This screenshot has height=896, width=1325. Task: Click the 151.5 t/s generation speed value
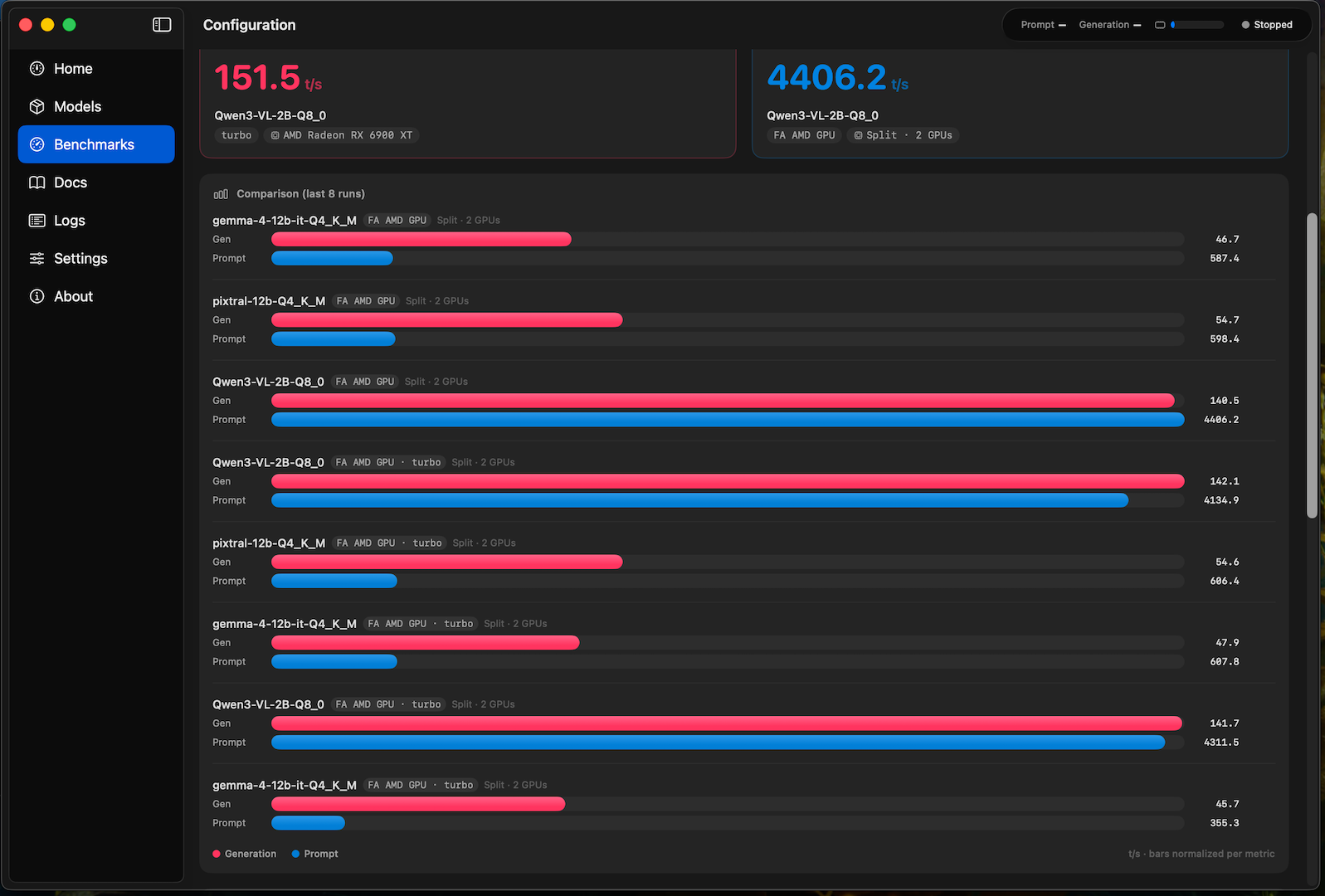coord(268,78)
